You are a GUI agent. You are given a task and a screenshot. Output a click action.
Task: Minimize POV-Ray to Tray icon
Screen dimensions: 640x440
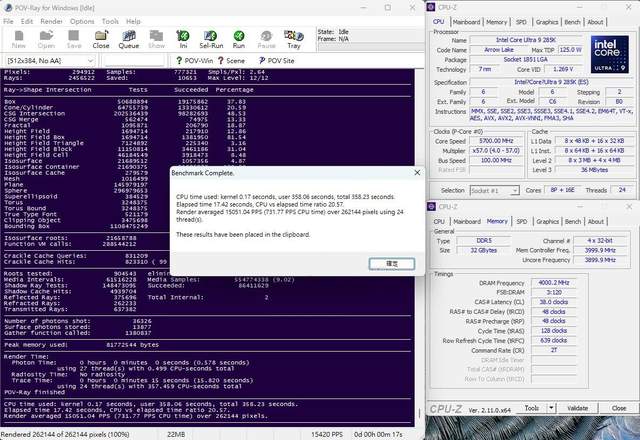click(x=294, y=40)
